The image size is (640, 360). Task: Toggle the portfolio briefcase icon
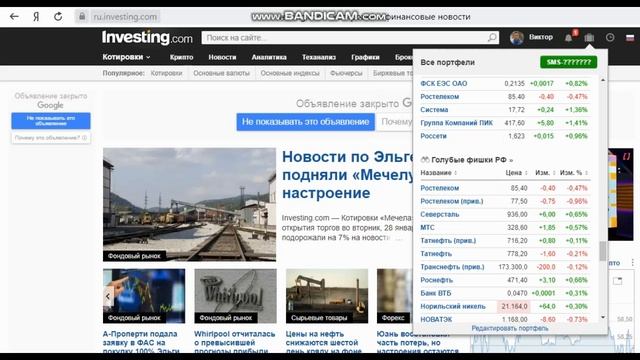point(589,38)
